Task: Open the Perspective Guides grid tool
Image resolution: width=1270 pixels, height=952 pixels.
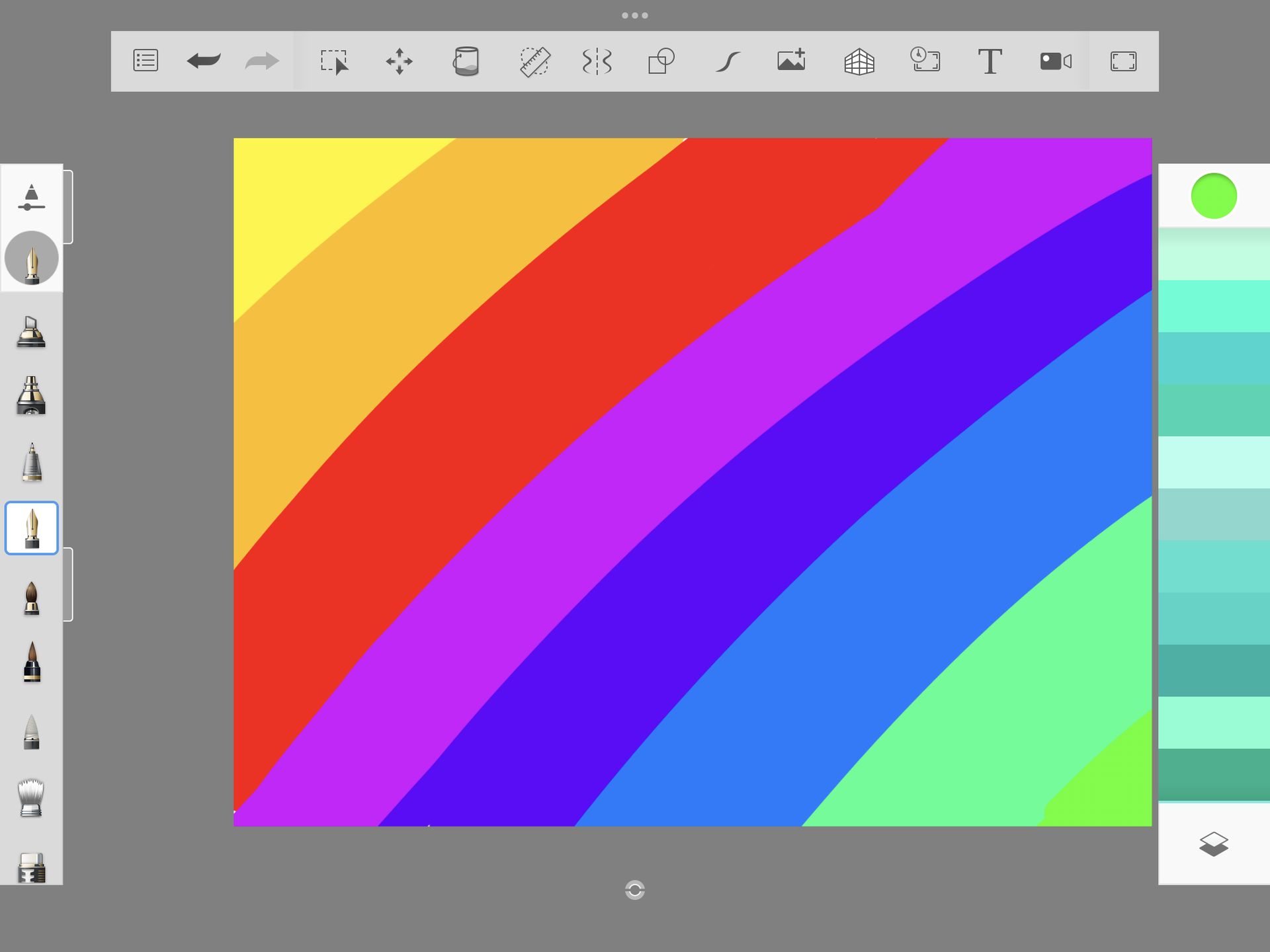Action: (x=859, y=61)
